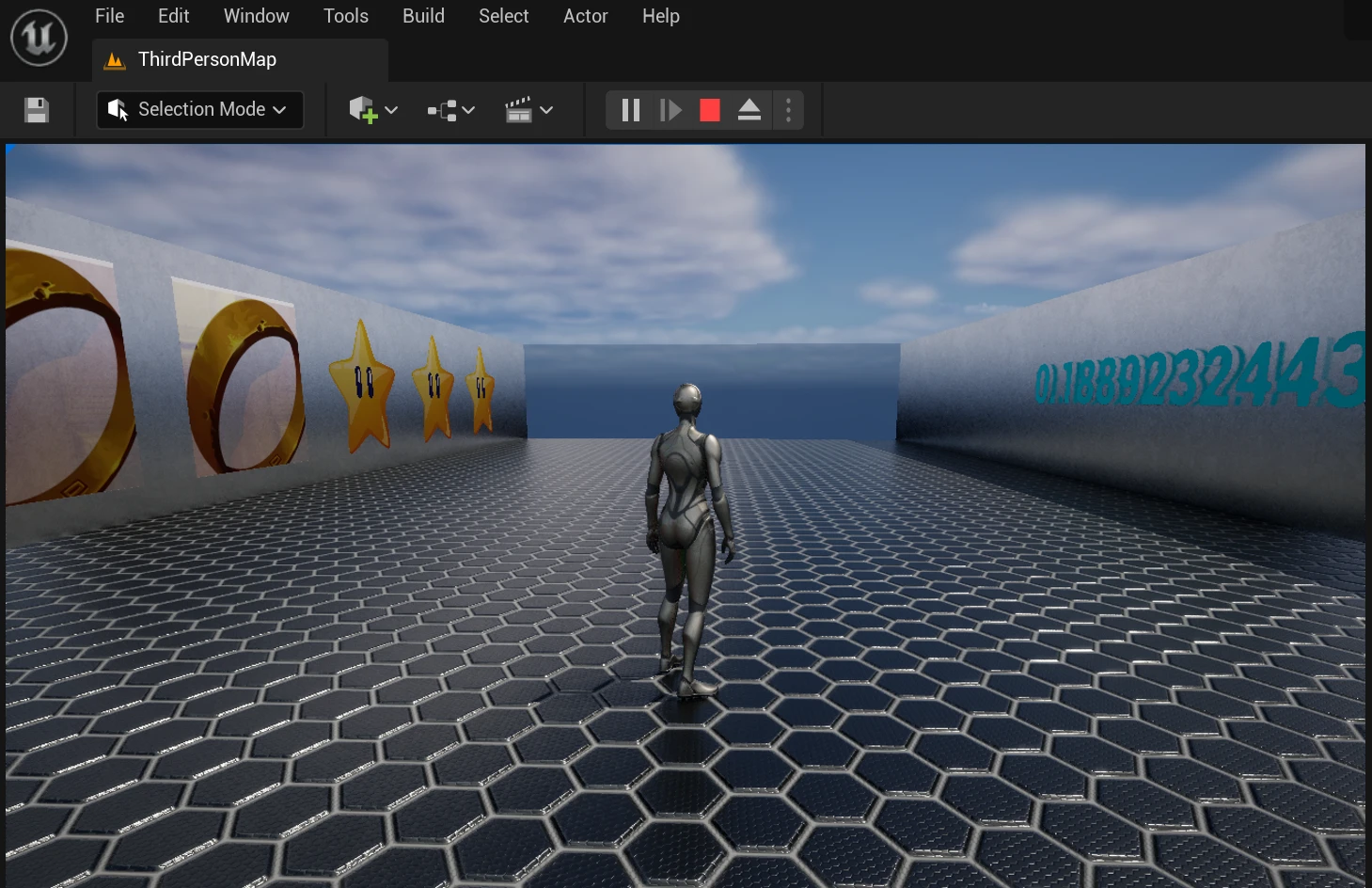Open the Selection Mode dropdown
The width and height of the screenshot is (1372, 888).
pos(200,110)
